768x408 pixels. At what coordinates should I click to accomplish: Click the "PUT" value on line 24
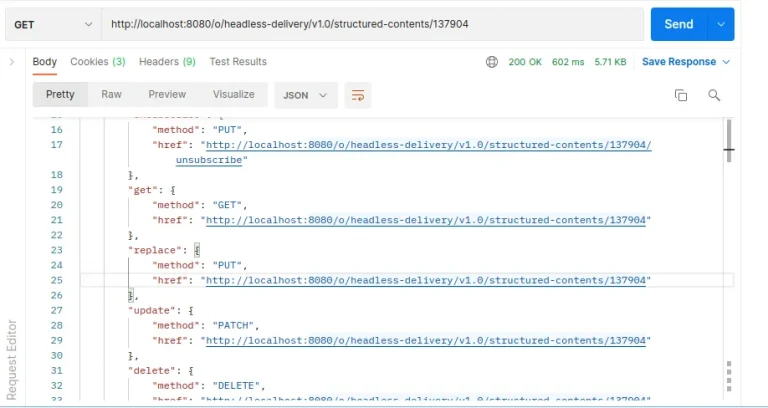(x=227, y=265)
